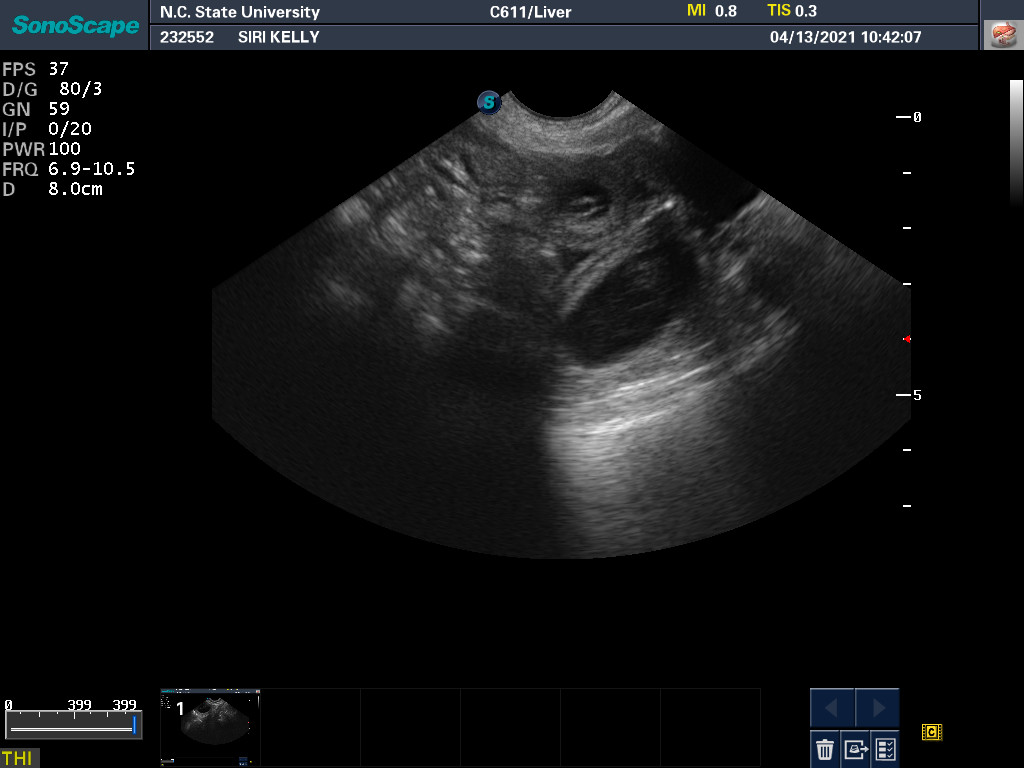Go to previous clipboard page arrow
This screenshot has height=768, width=1024.
pyautogui.click(x=832, y=708)
